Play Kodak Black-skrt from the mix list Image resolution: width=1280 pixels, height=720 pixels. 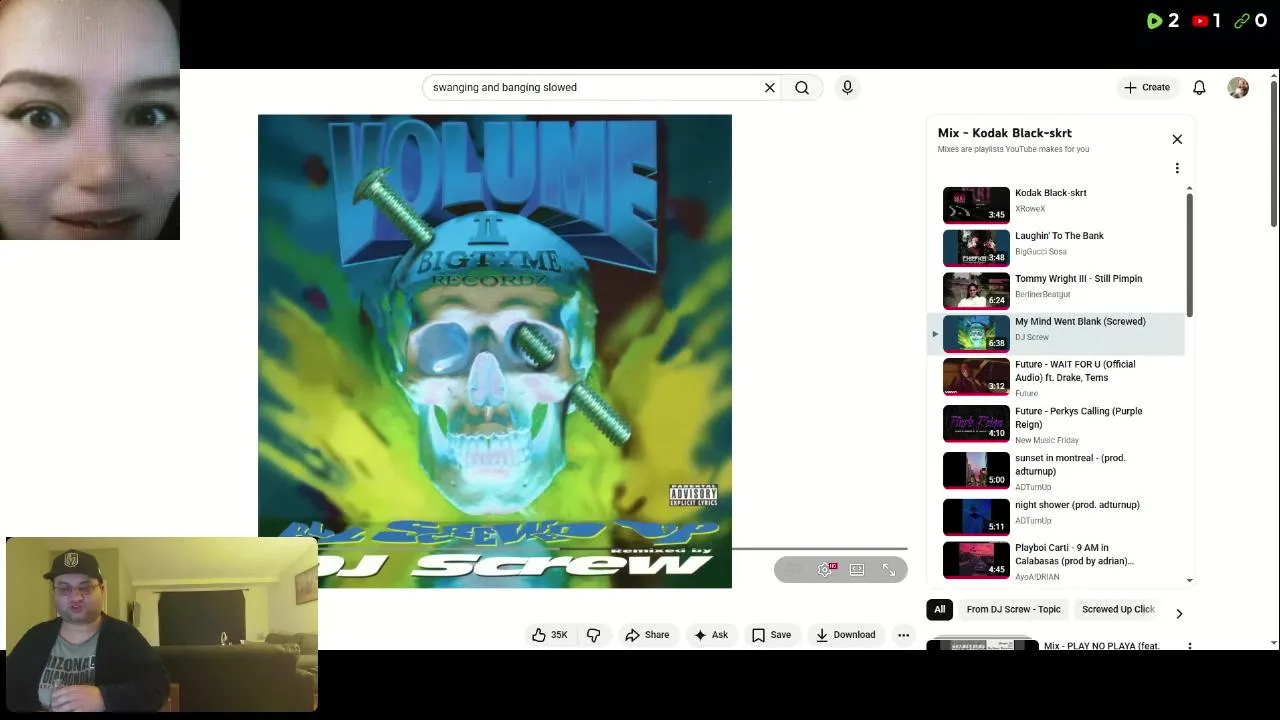(x=1056, y=204)
